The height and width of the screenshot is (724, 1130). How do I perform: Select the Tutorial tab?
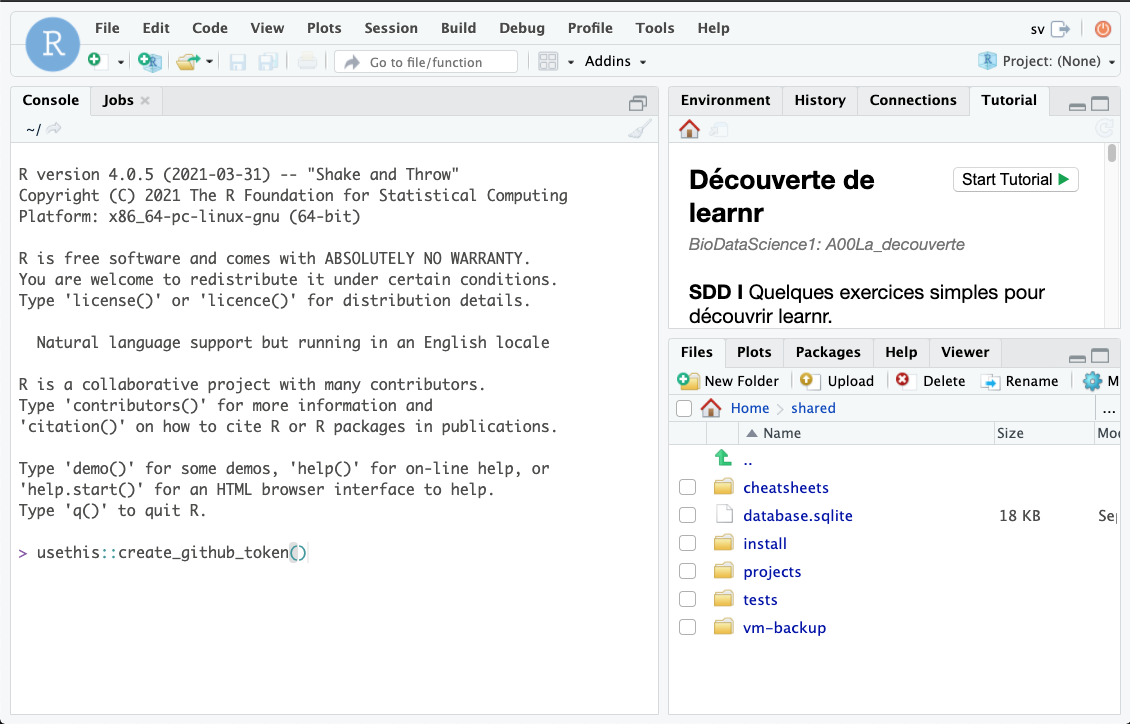1009,100
